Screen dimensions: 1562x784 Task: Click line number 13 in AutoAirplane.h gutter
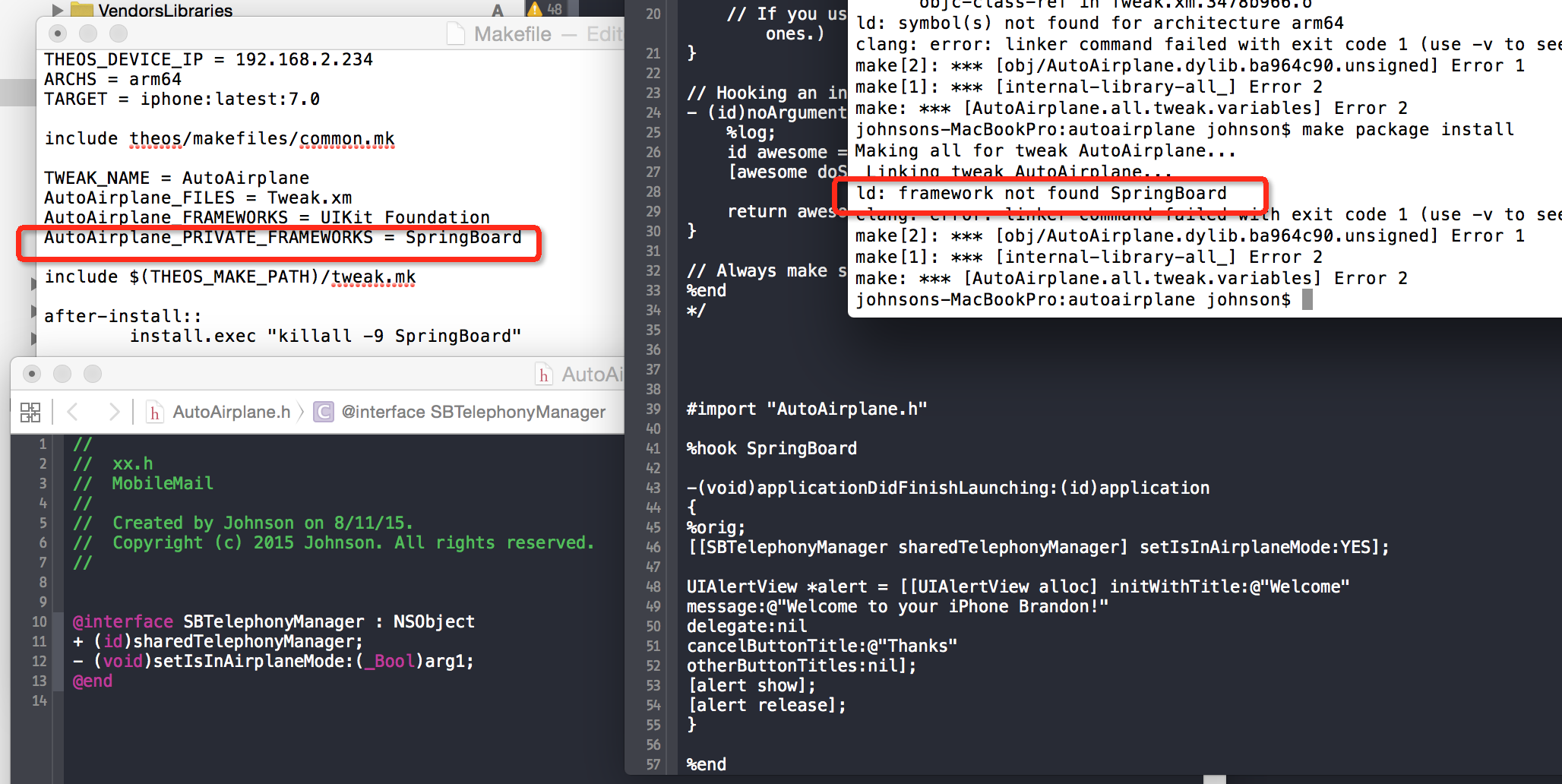(39, 681)
